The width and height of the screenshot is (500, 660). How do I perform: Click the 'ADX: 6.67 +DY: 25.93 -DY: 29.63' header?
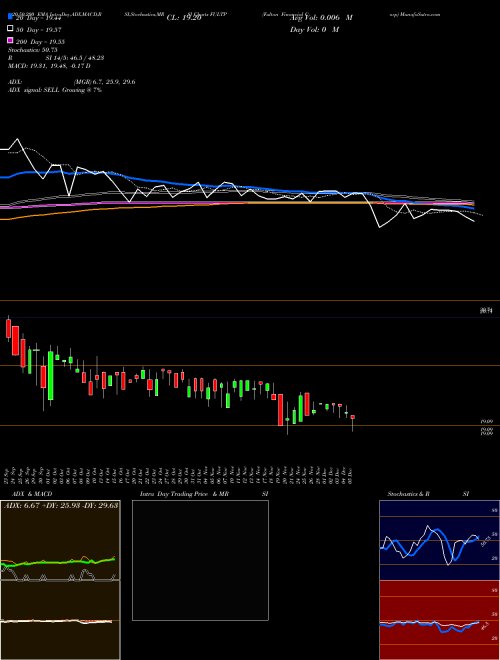click(61, 505)
